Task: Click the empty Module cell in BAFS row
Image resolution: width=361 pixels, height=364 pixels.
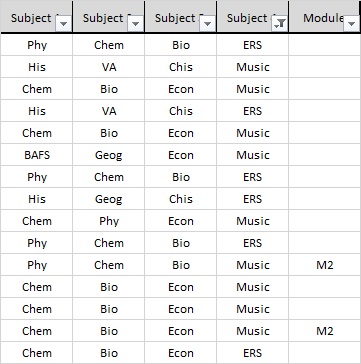Action: [325, 155]
